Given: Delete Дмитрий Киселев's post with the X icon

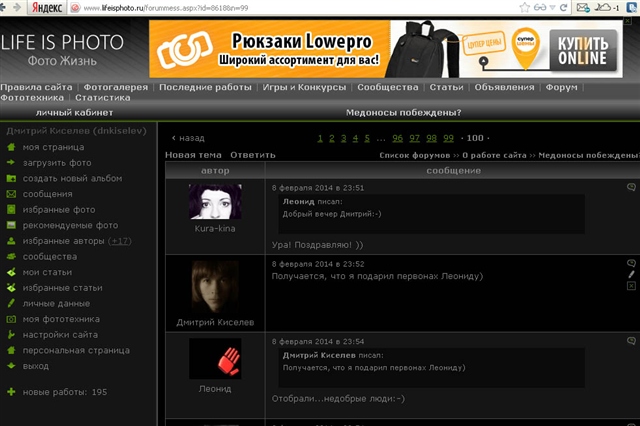Looking at the screenshot, I should pyautogui.click(x=631, y=286).
